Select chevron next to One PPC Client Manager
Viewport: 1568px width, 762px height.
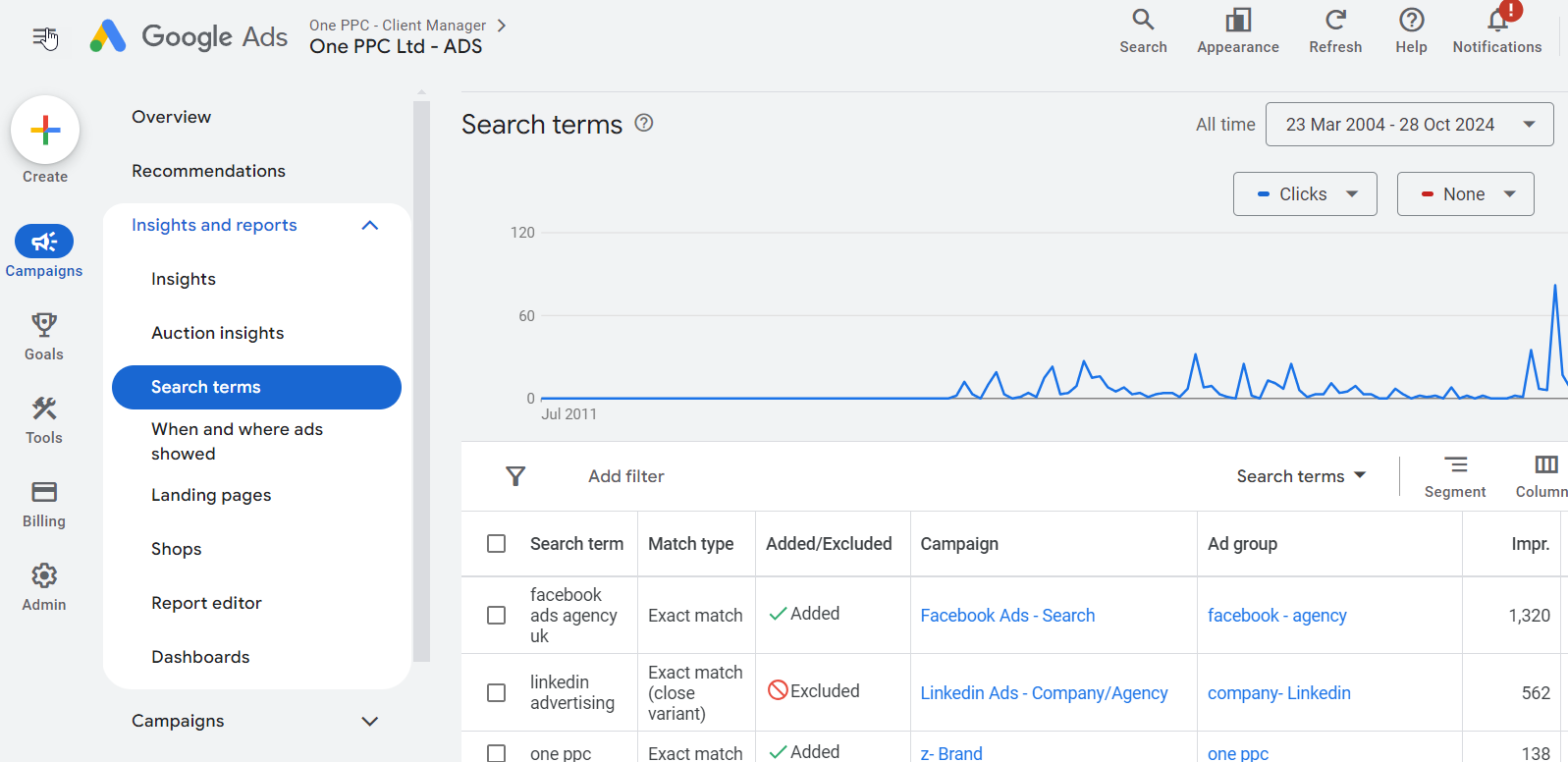502,26
